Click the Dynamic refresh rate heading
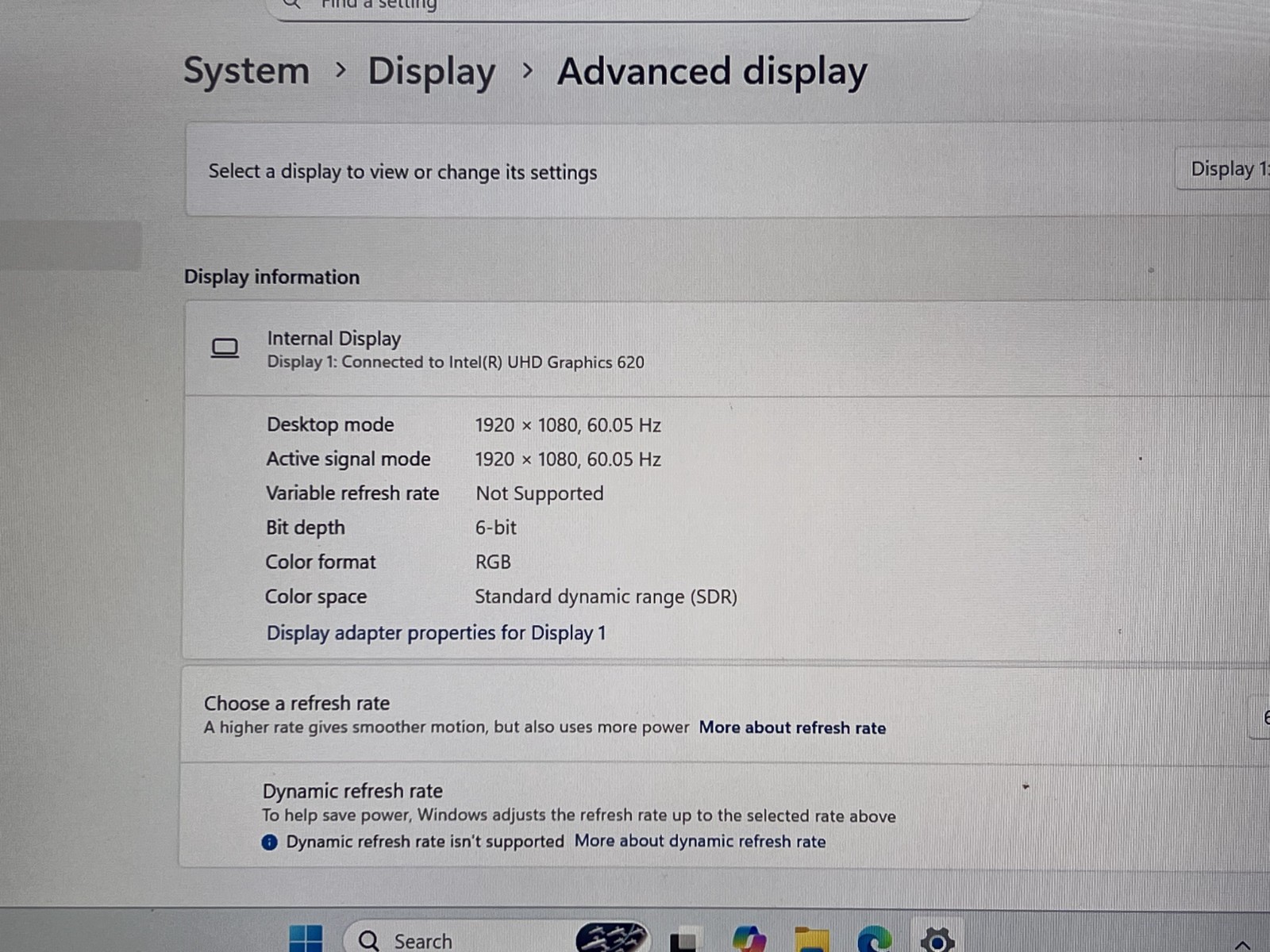The height and width of the screenshot is (952, 1270). point(352,791)
